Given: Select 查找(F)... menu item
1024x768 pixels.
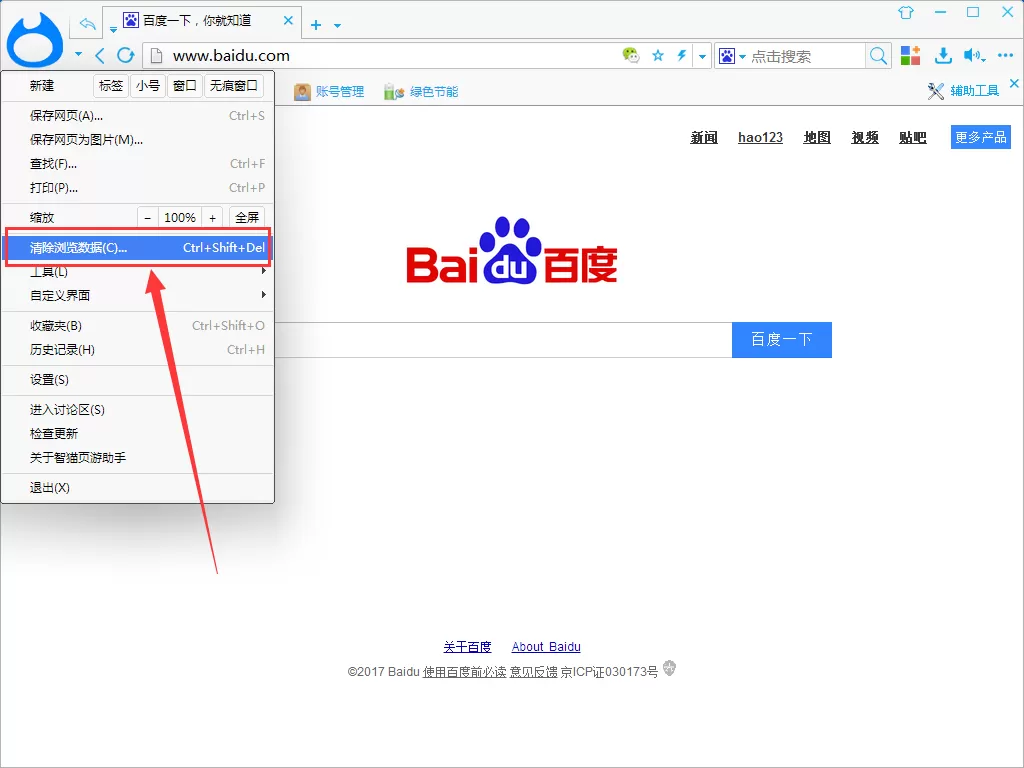Looking at the screenshot, I should tap(138, 164).
